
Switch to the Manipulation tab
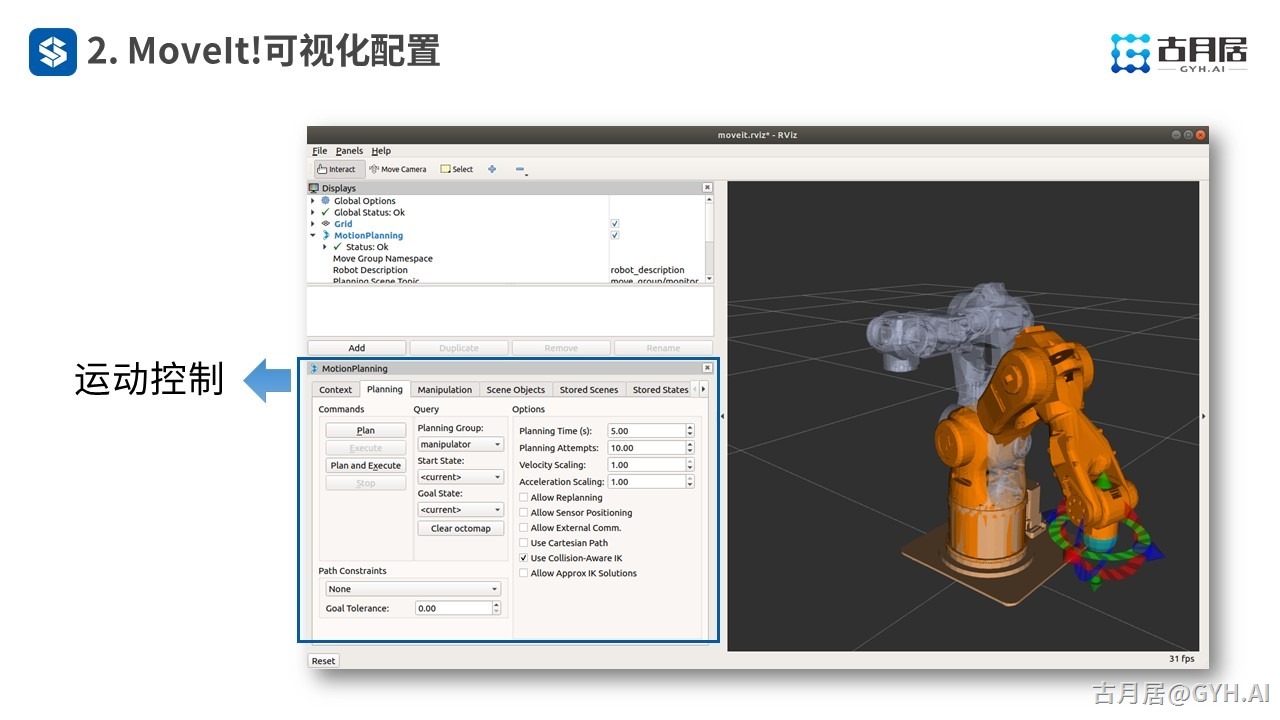444,390
